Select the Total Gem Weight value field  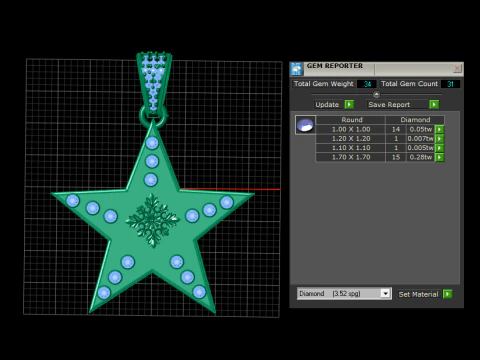pyautogui.click(x=367, y=84)
